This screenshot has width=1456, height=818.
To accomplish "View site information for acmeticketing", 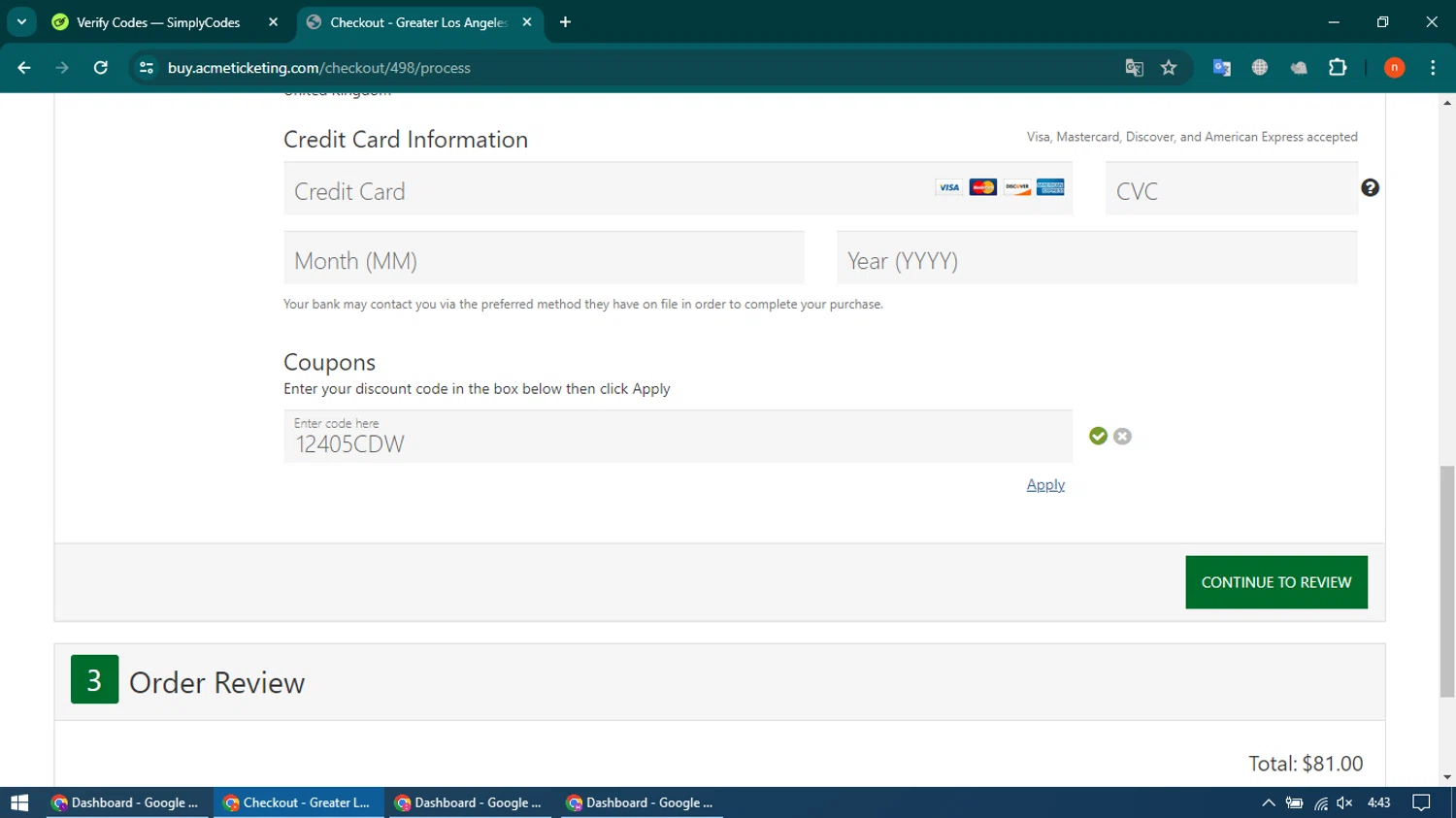I will click(x=147, y=68).
